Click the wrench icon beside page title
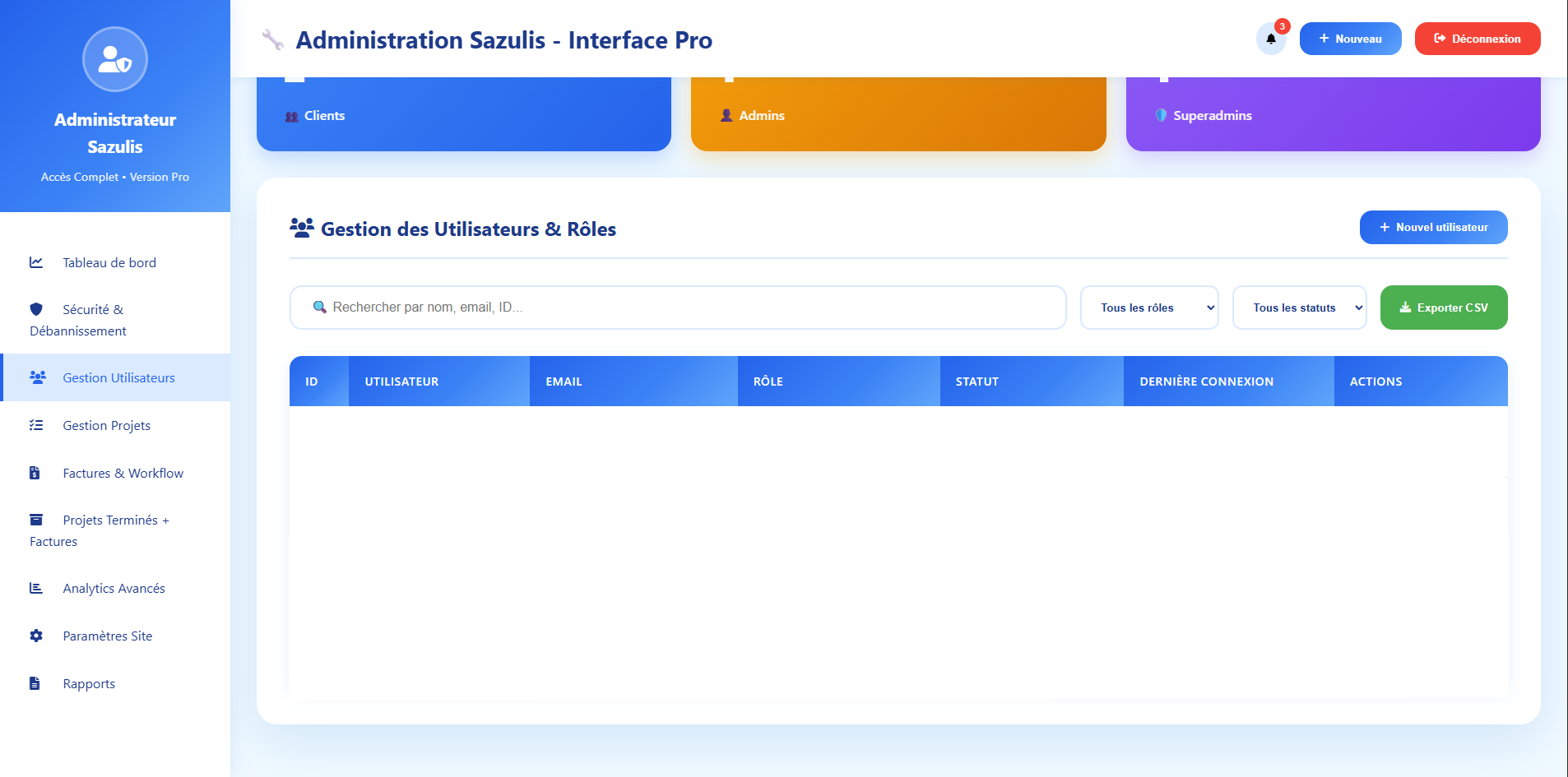Viewport: 1568px width, 777px height. coord(272,39)
